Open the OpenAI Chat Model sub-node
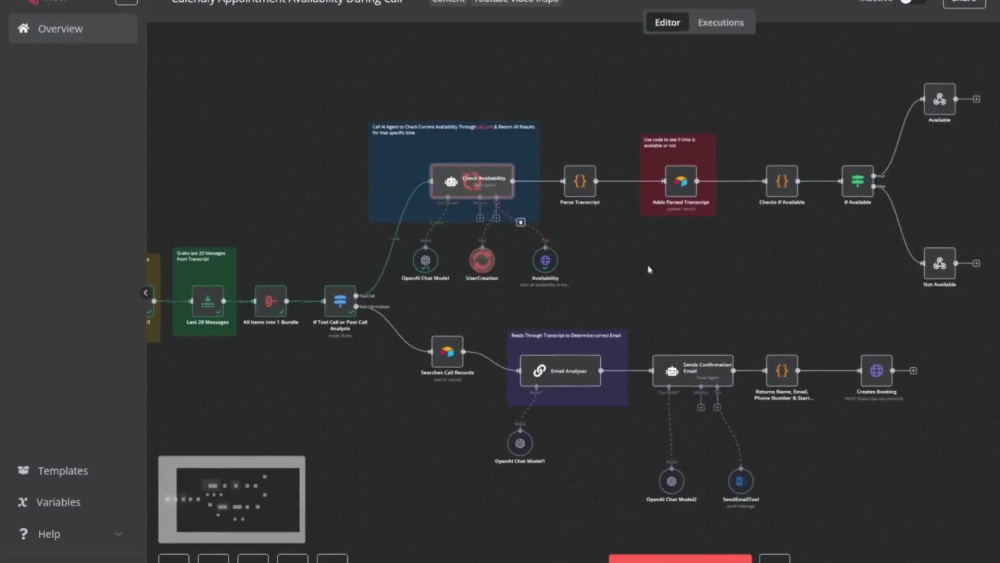 pos(425,260)
